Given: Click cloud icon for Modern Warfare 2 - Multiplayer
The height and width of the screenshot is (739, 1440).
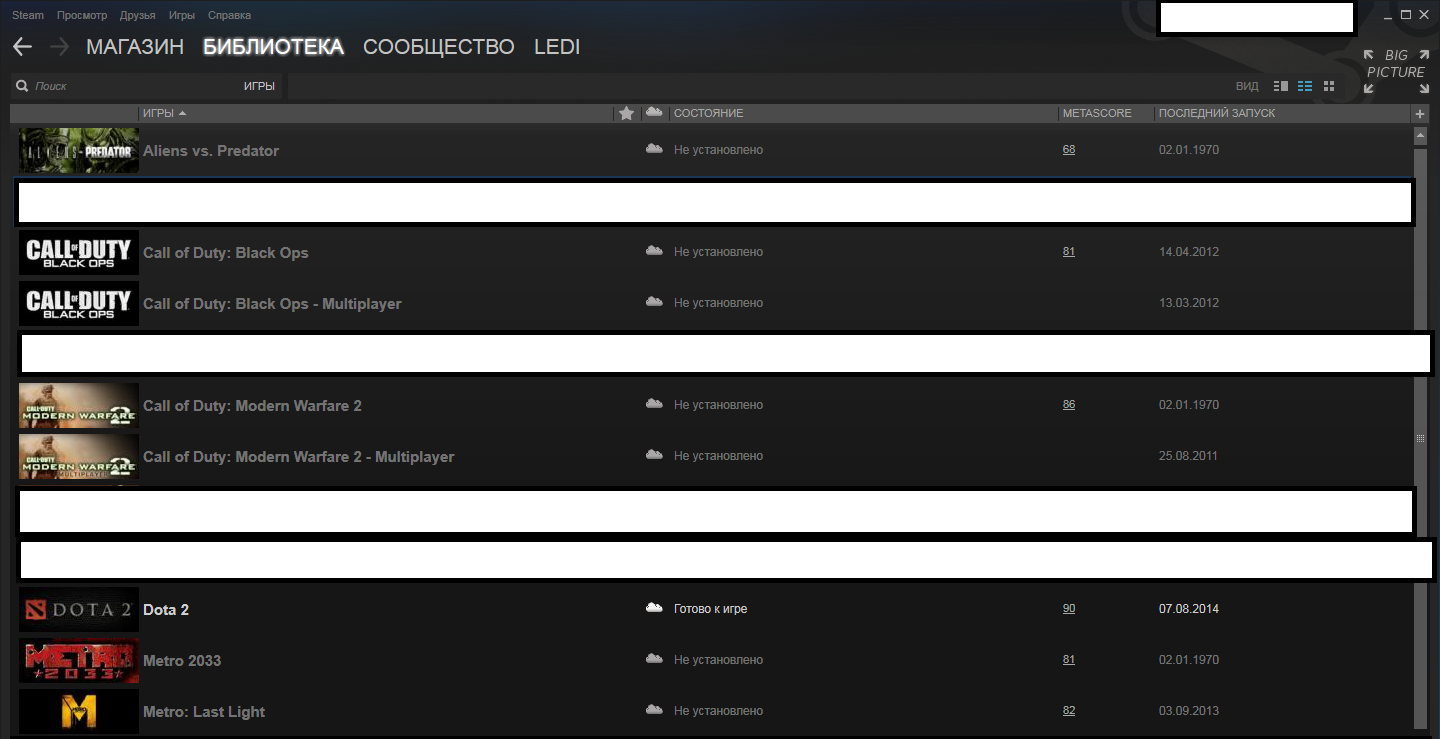Looking at the screenshot, I should [654, 455].
